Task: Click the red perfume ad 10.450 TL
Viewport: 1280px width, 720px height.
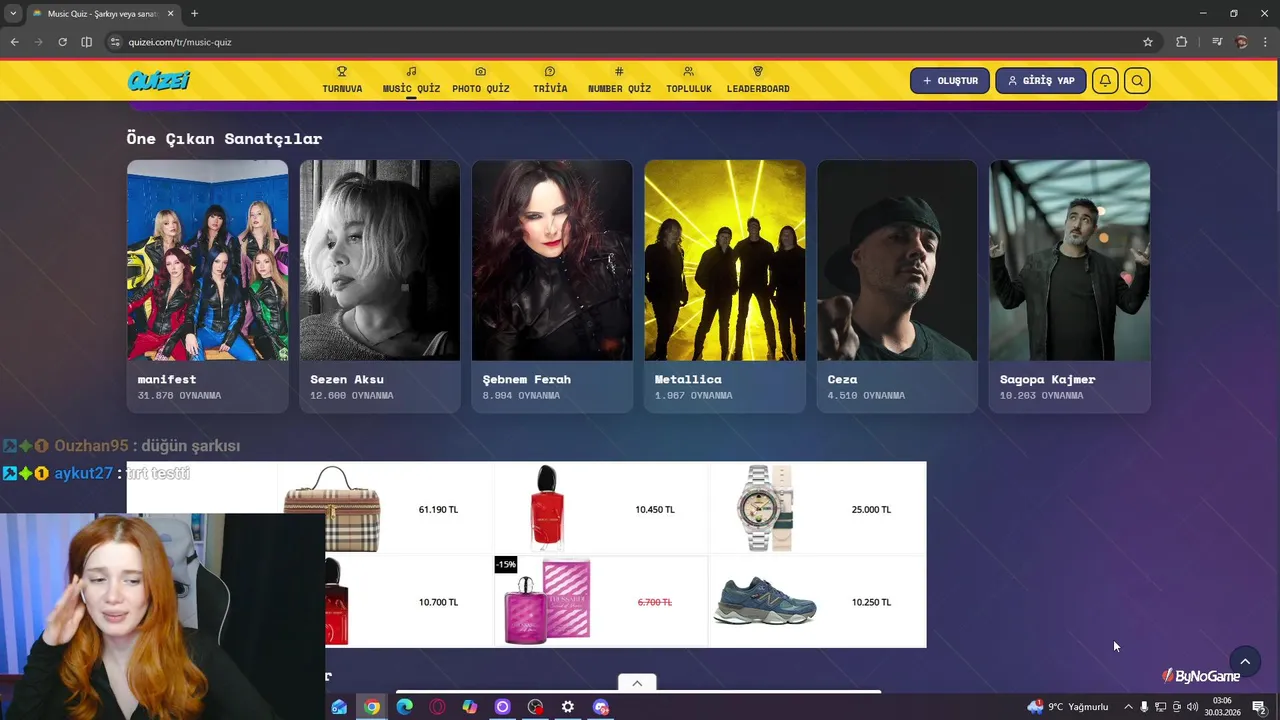Action: (x=601, y=509)
